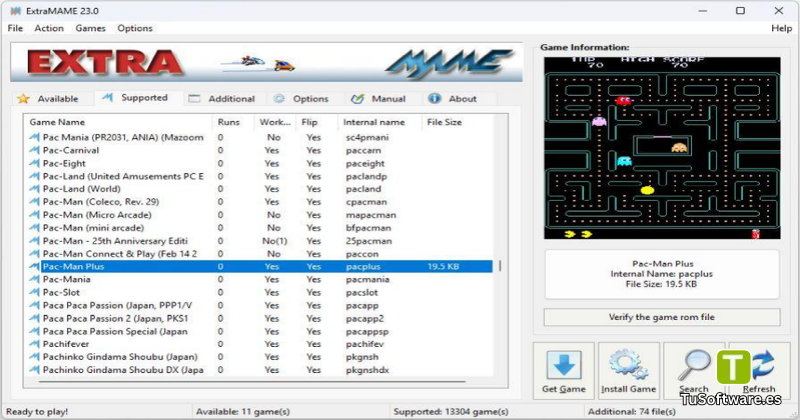Click the Get Game download button
The image size is (800, 420).
(564, 371)
